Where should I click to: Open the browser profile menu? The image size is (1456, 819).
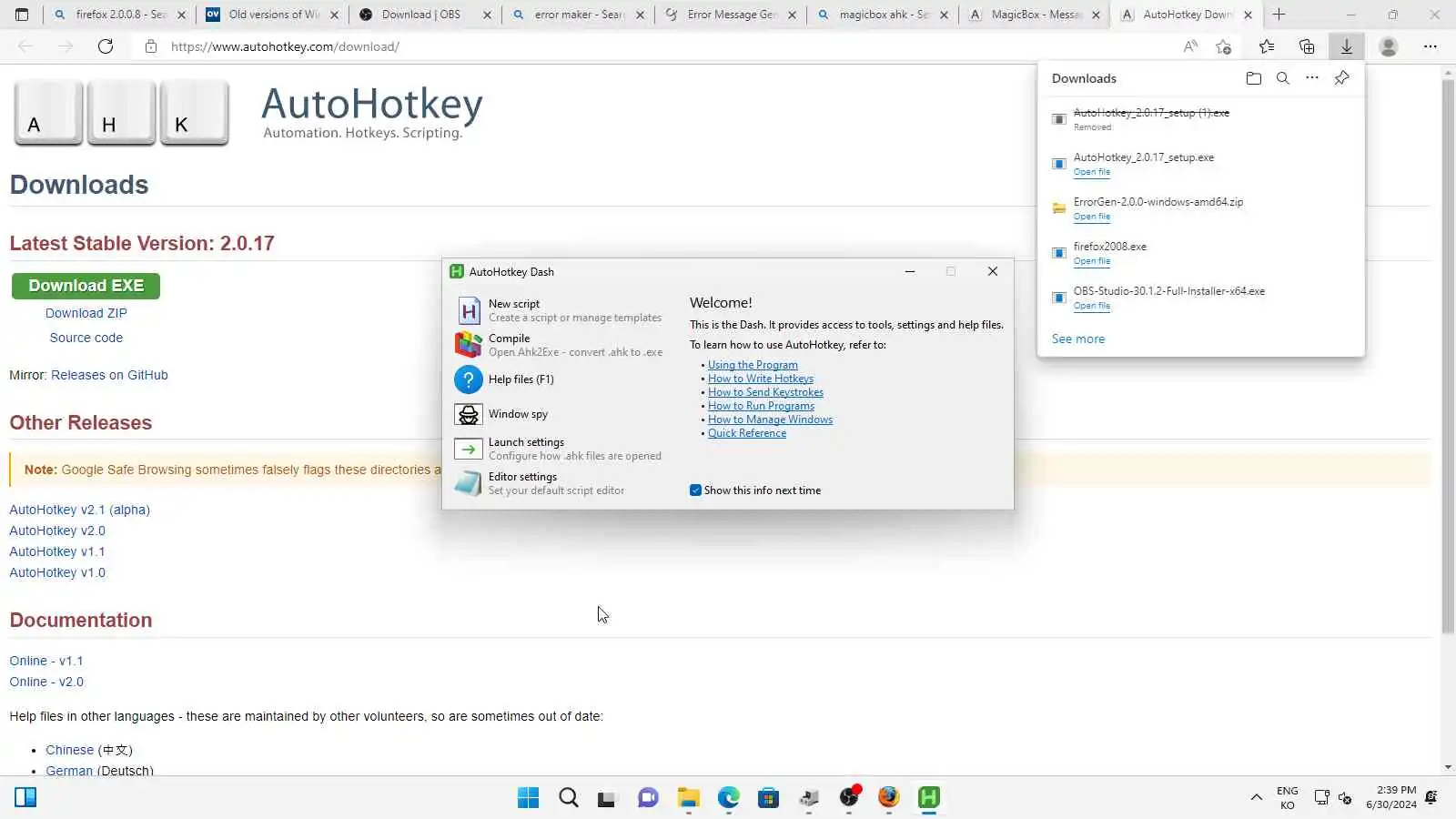[1389, 46]
